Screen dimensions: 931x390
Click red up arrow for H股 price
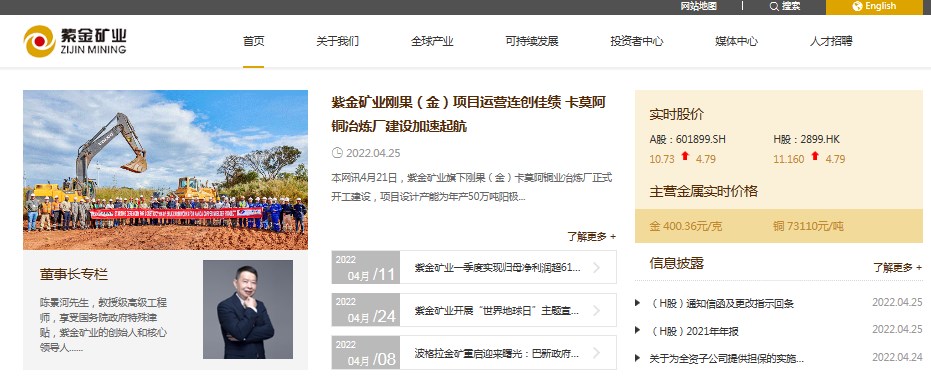(x=815, y=156)
